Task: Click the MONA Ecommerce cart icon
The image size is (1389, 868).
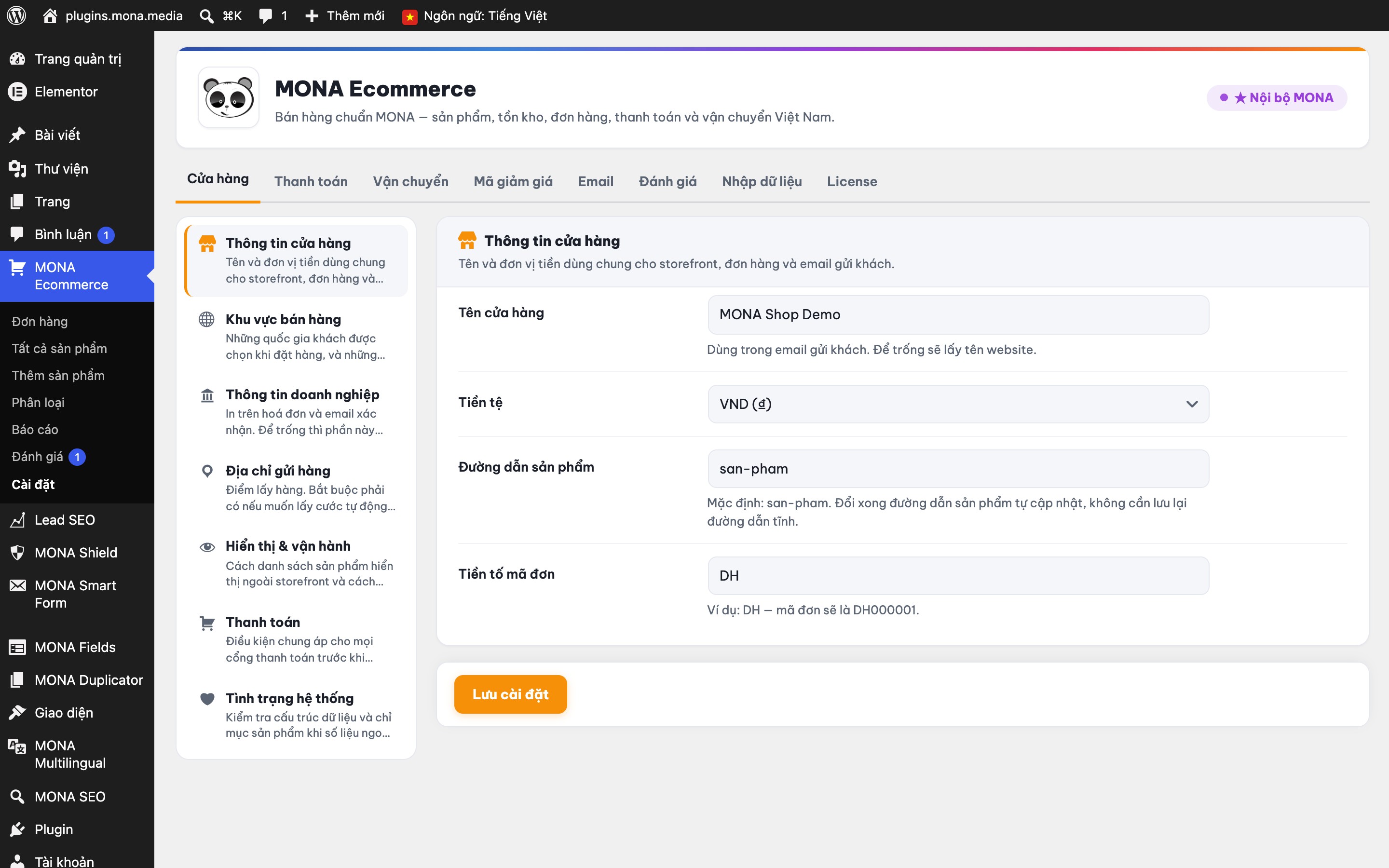Action: tap(17, 268)
